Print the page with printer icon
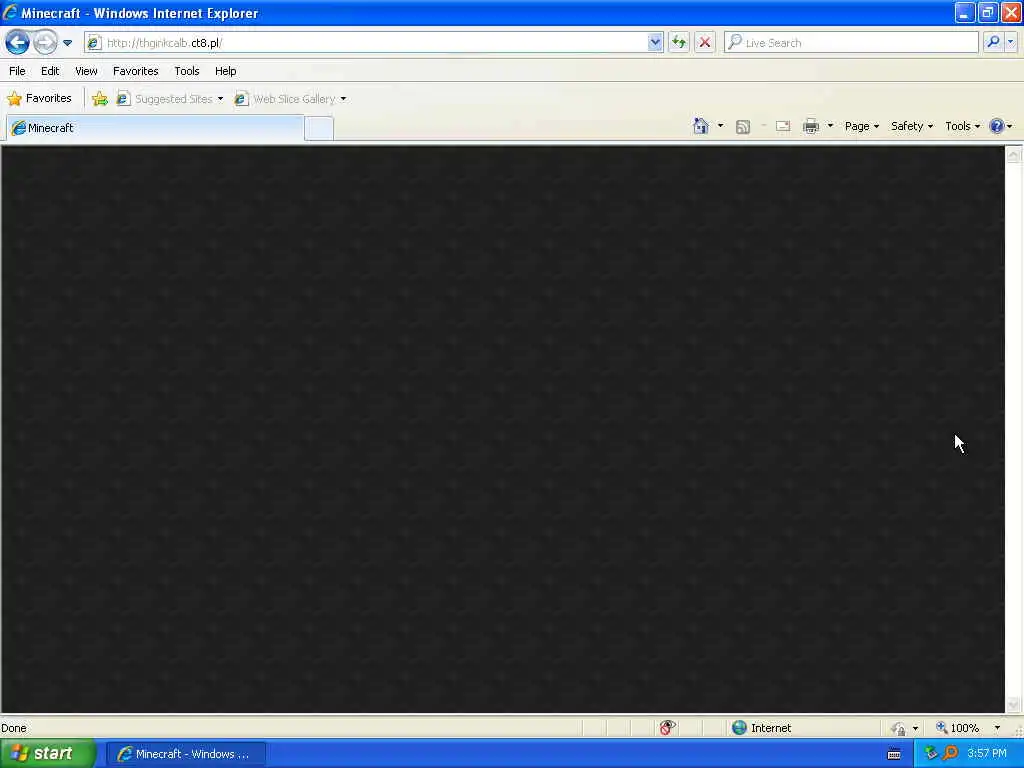1024x768 pixels. point(811,126)
